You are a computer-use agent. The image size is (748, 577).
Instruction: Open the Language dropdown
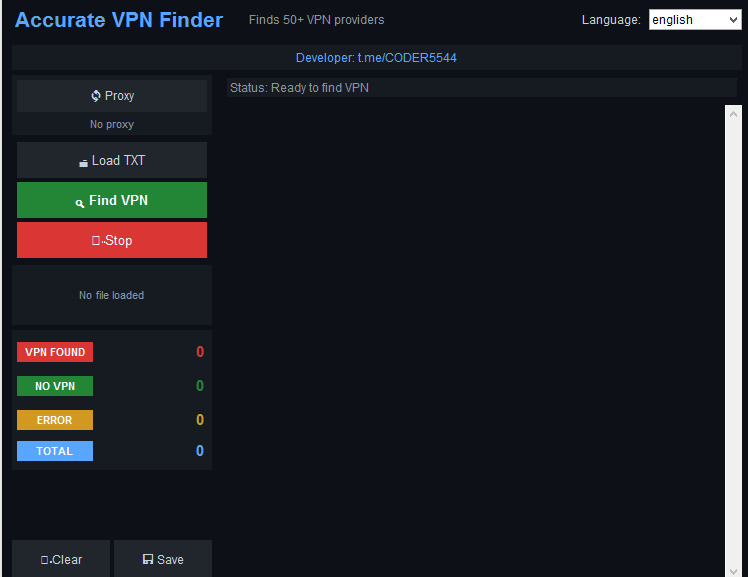[694, 20]
